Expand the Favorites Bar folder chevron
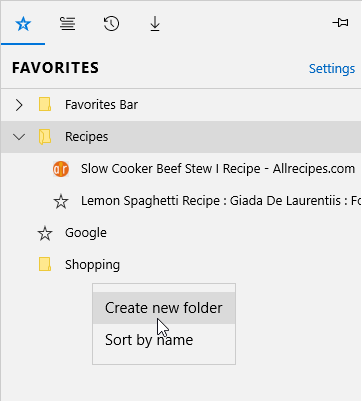 [19, 105]
